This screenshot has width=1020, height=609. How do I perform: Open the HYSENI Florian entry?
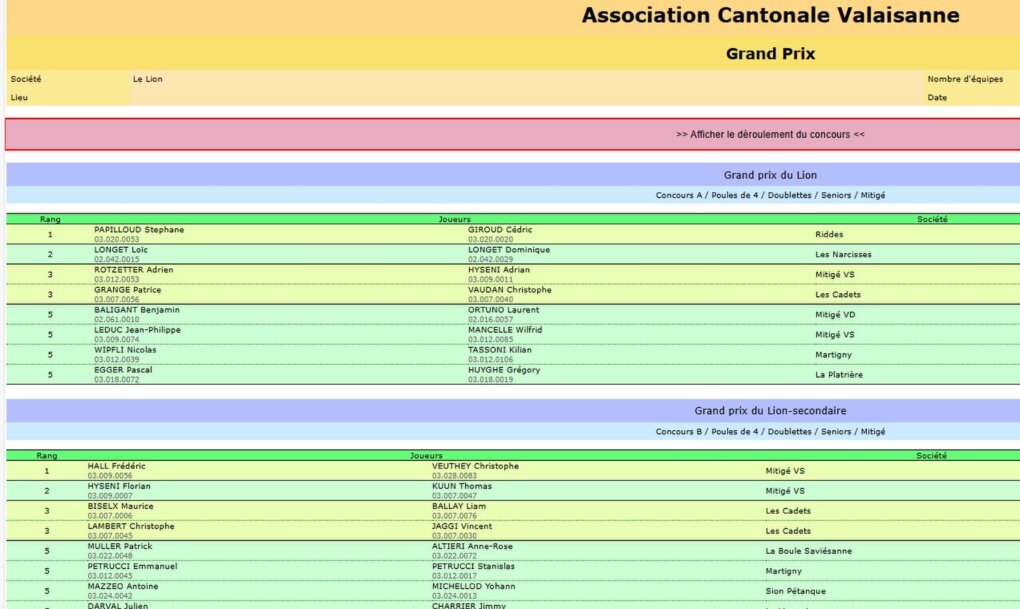pos(118,486)
